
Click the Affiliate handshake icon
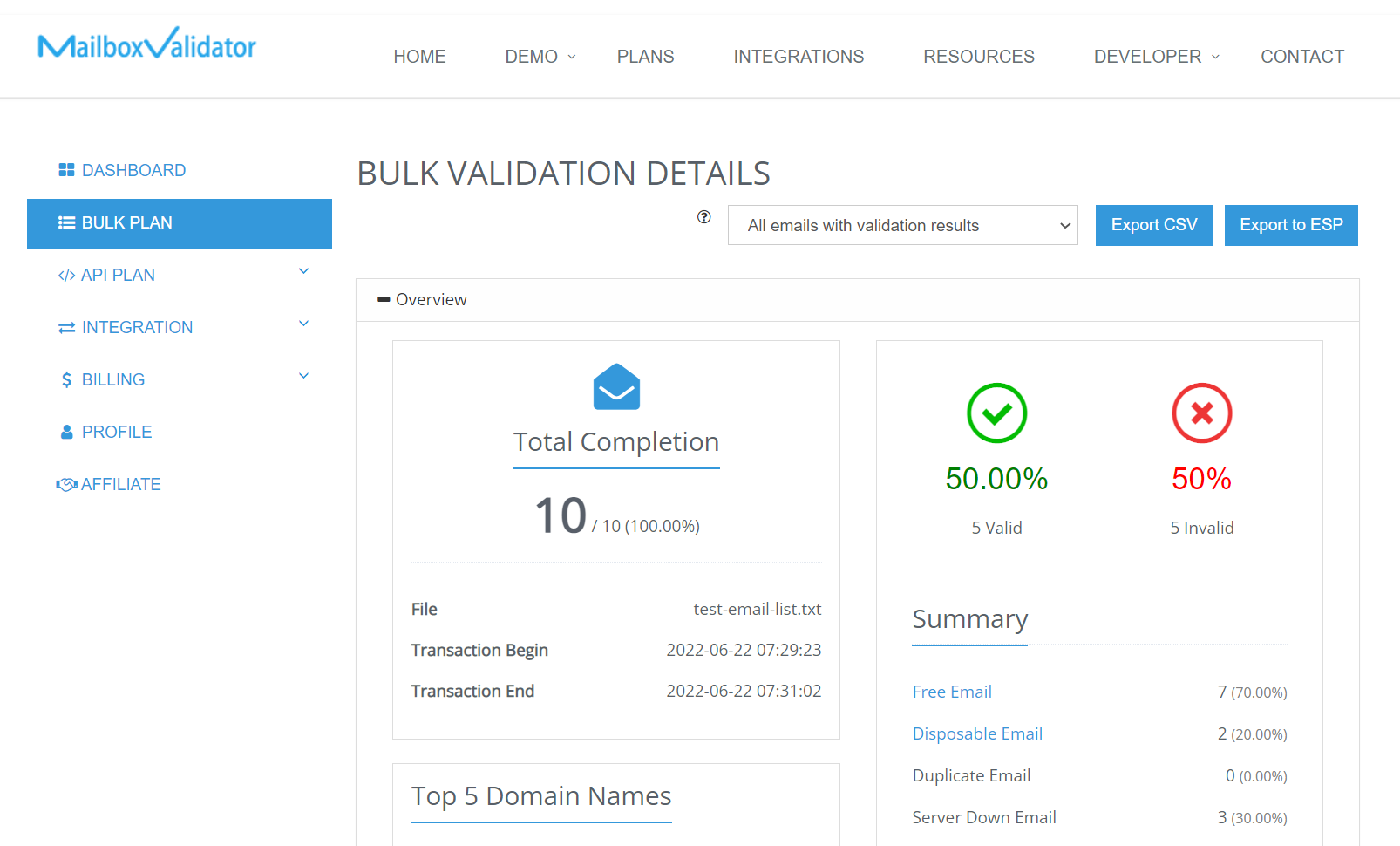tap(66, 484)
